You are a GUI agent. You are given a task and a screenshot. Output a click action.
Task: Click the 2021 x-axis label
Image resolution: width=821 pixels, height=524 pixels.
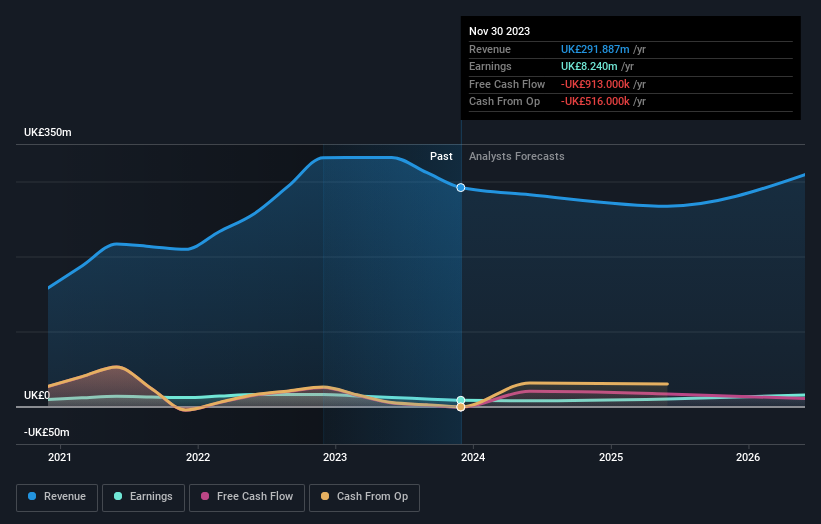pyautogui.click(x=60, y=457)
